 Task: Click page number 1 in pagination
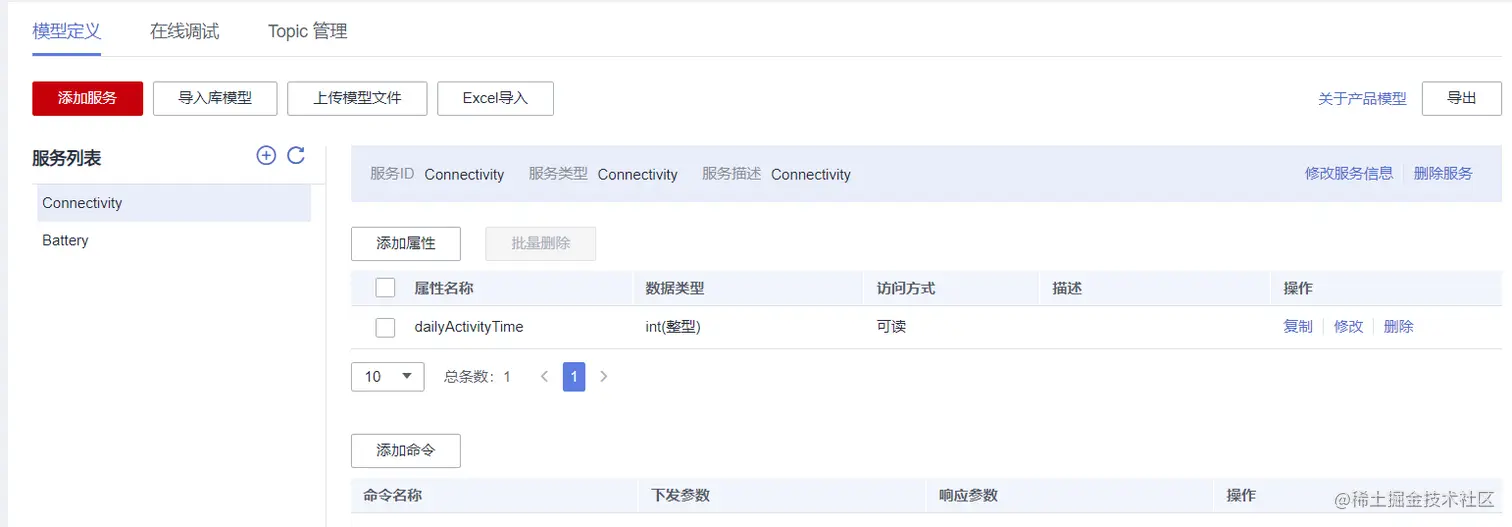pyautogui.click(x=574, y=376)
